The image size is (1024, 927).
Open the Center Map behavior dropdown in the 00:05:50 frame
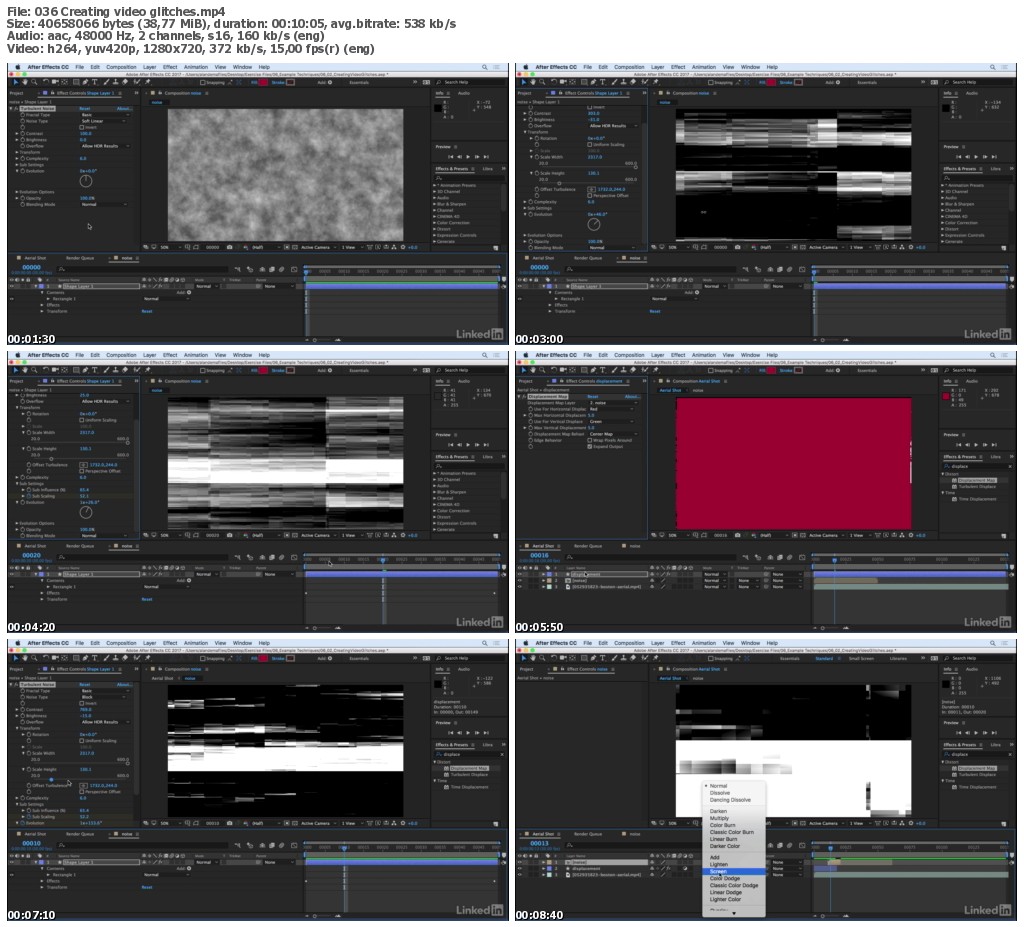pos(613,434)
